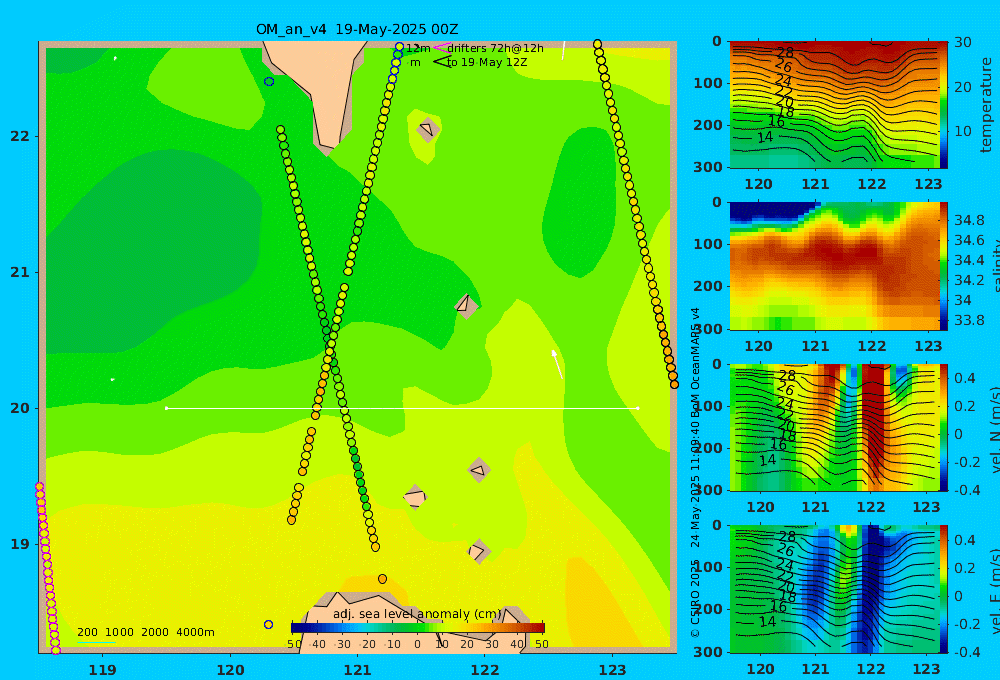Click the "12m" legend label
The height and width of the screenshot is (680, 1000).
pyautogui.click(x=418, y=48)
